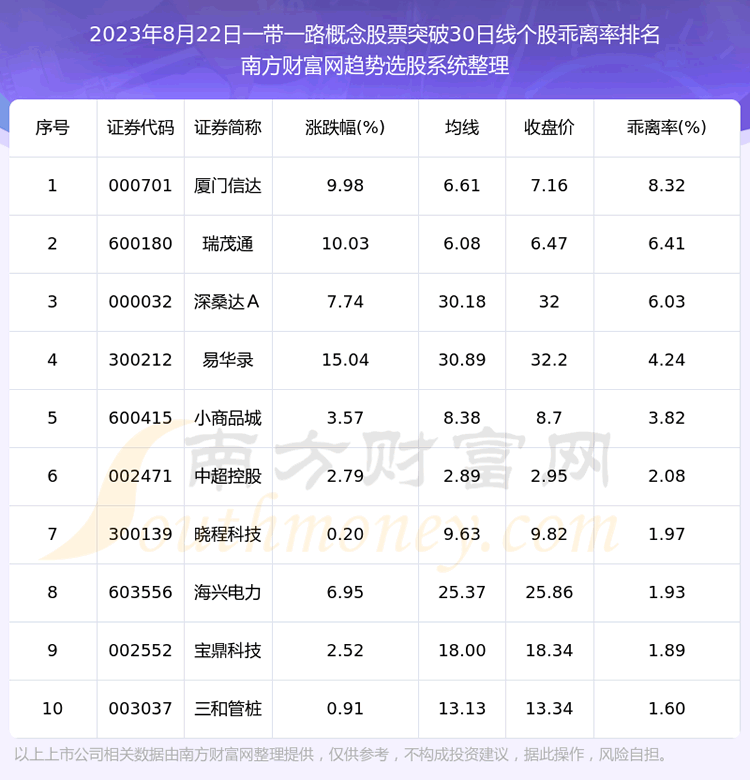Click stock code 600180
The image size is (750, 780).
[140, 244]
